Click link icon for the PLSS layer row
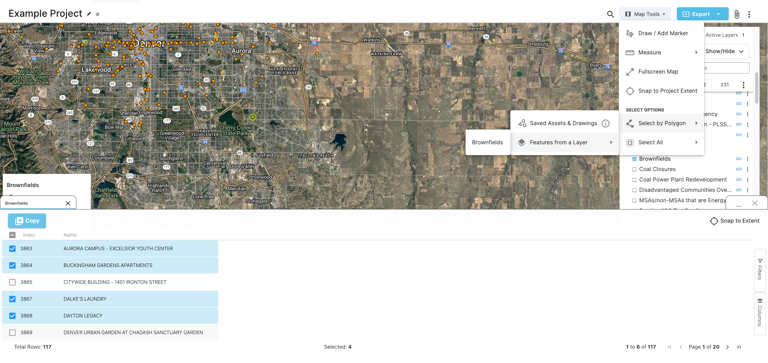768x363 pixels. pyautogui.click(x=739, y=124)
